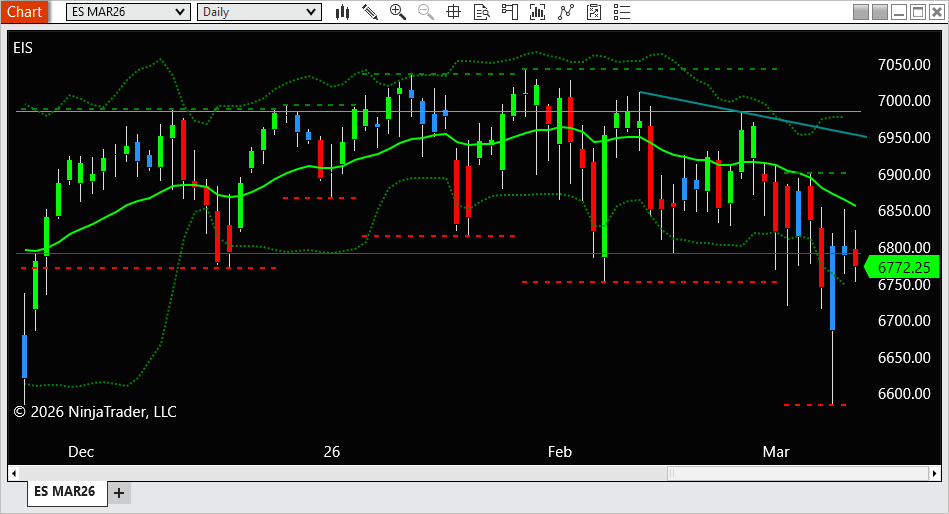Minimize the chart window

click(x=899, y=12)
